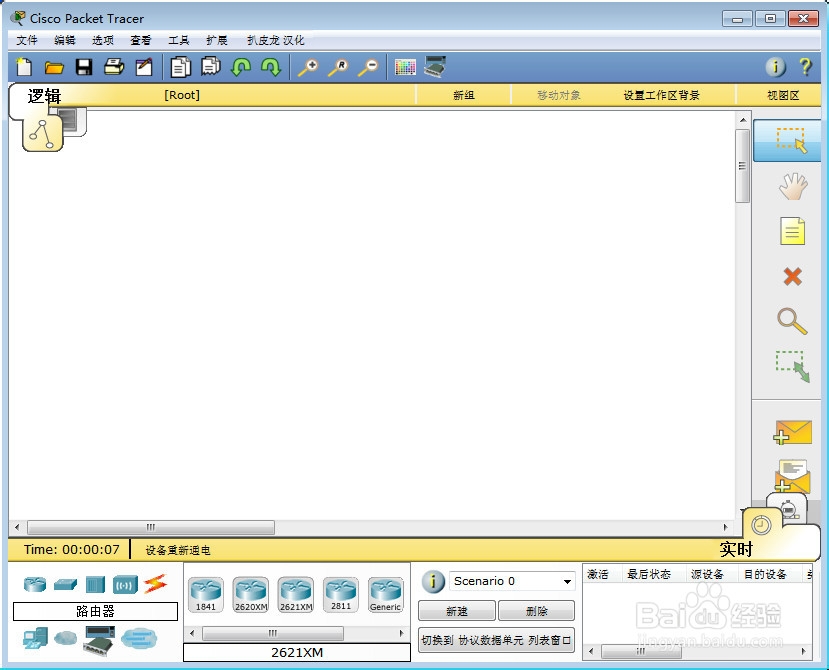Pick the 2621XM router
Image resolution: width=829 pixels, height=670 pixels.
pos(296,595)
